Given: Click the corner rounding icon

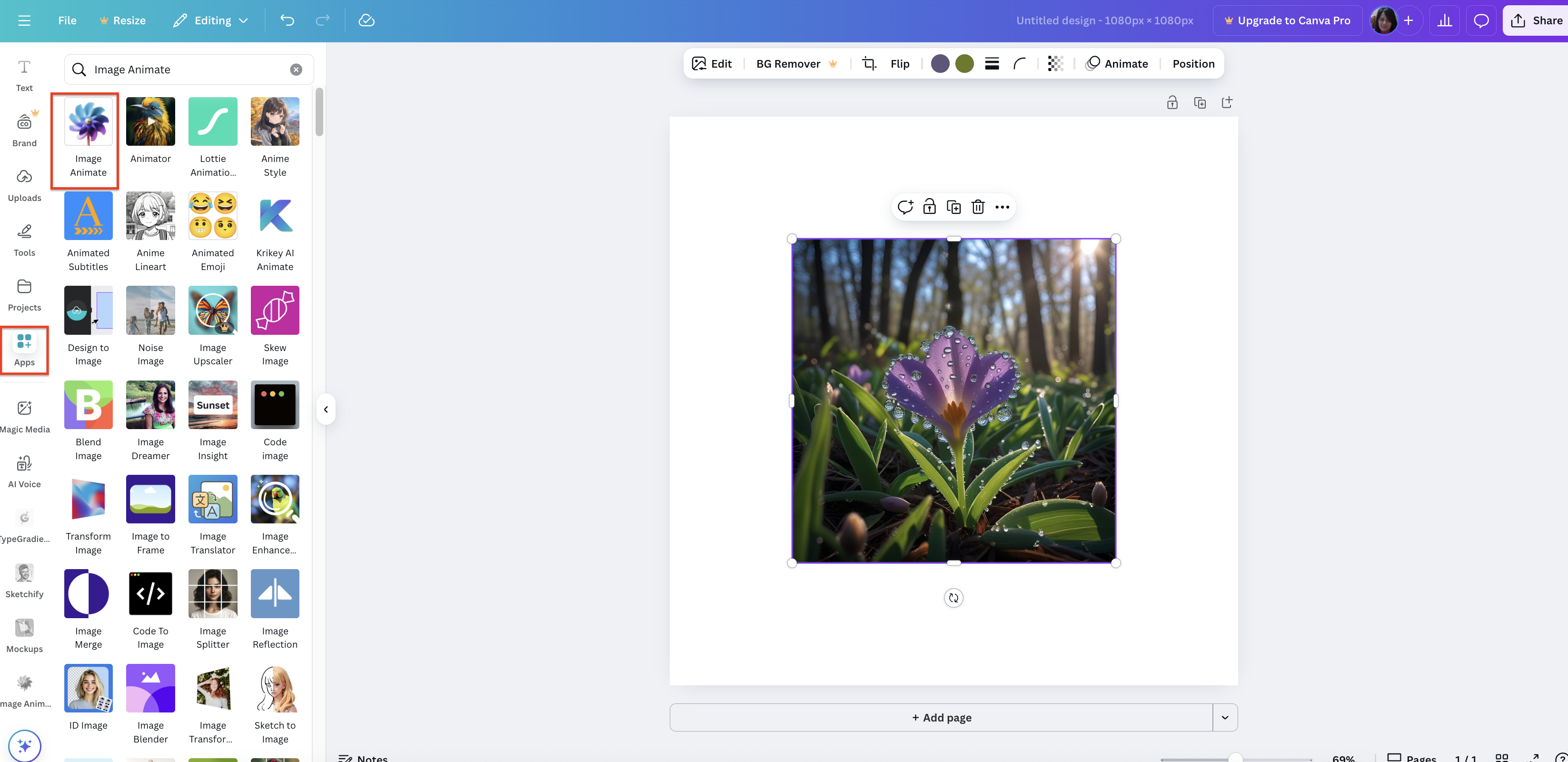Looking at the screenshot, I should coord(1020,63).
